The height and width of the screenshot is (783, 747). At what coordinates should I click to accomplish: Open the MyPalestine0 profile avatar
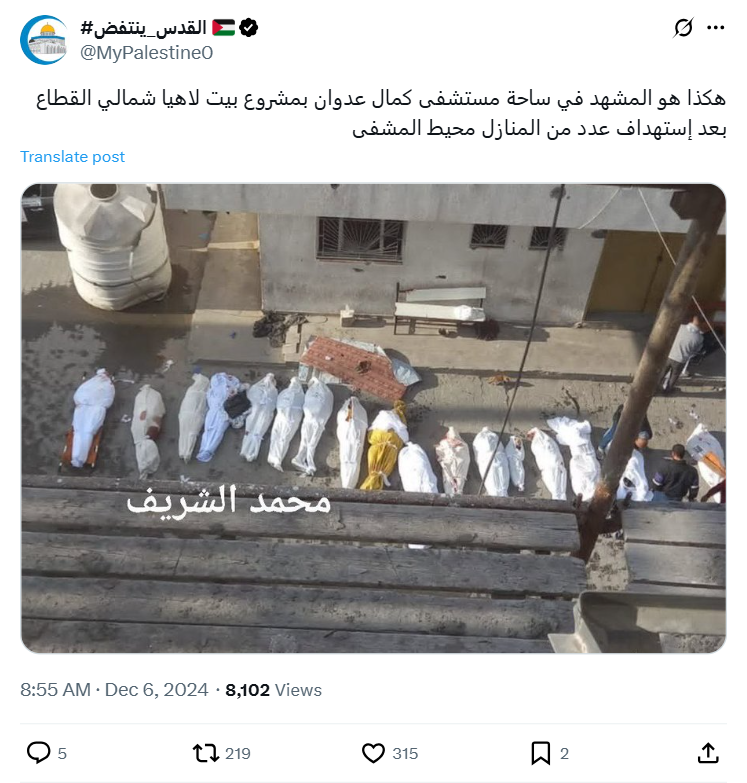(x=44, y=40)
